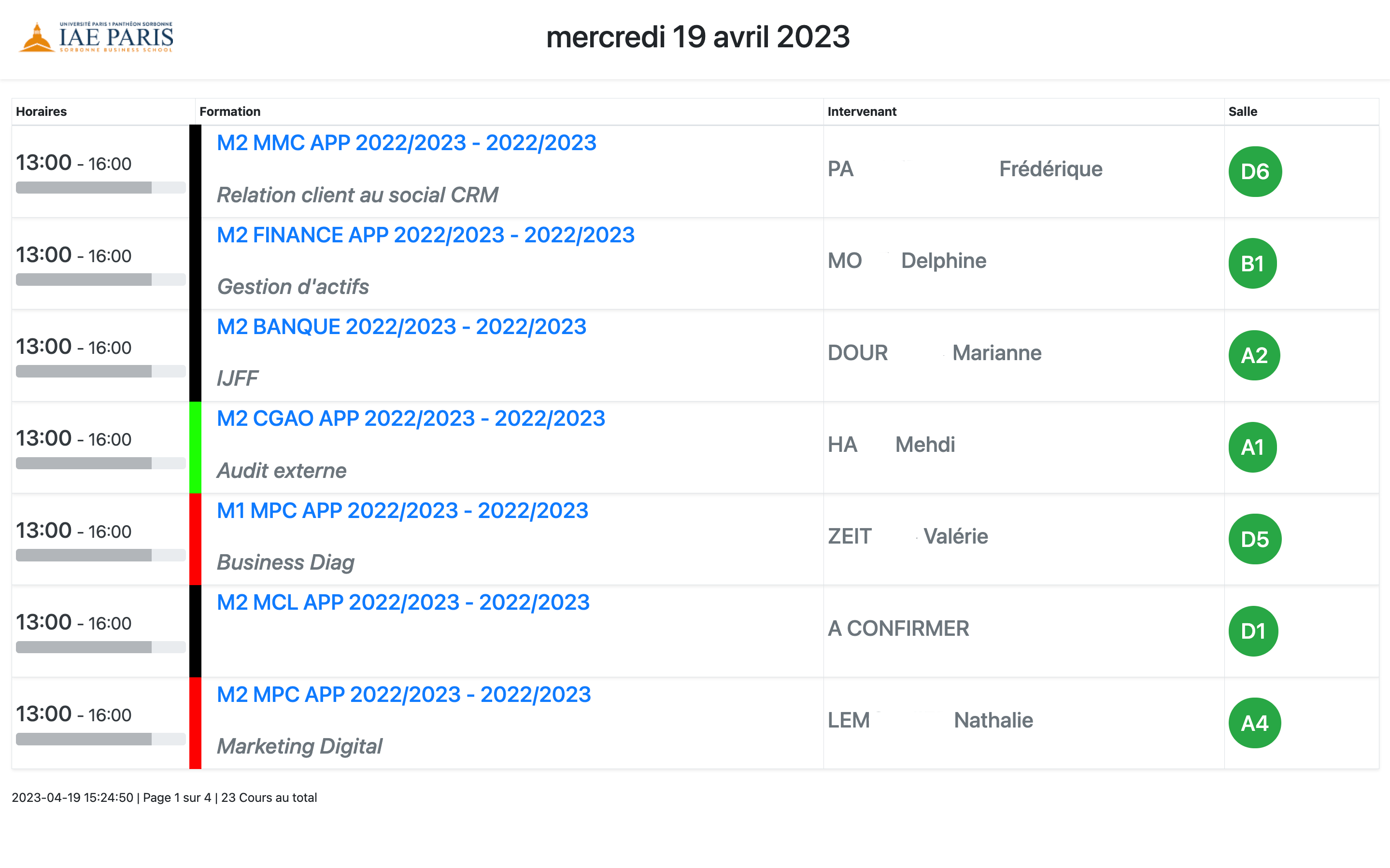Select intervenant DOUR Marianne
The height and width of the screenshot is (868, 1390).
click(x=934, y=353)
